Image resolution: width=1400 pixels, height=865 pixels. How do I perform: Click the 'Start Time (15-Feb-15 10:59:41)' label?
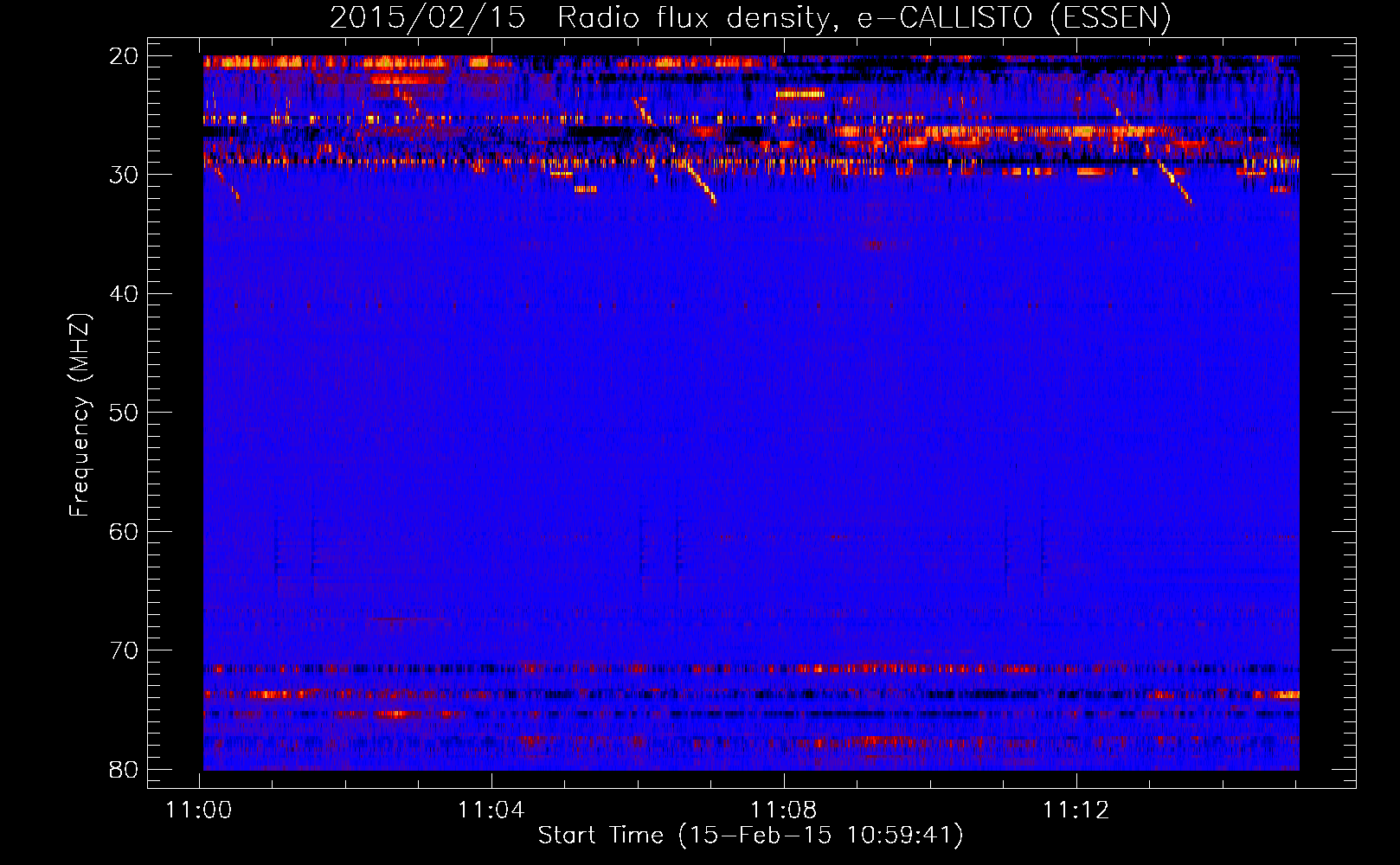750,836
